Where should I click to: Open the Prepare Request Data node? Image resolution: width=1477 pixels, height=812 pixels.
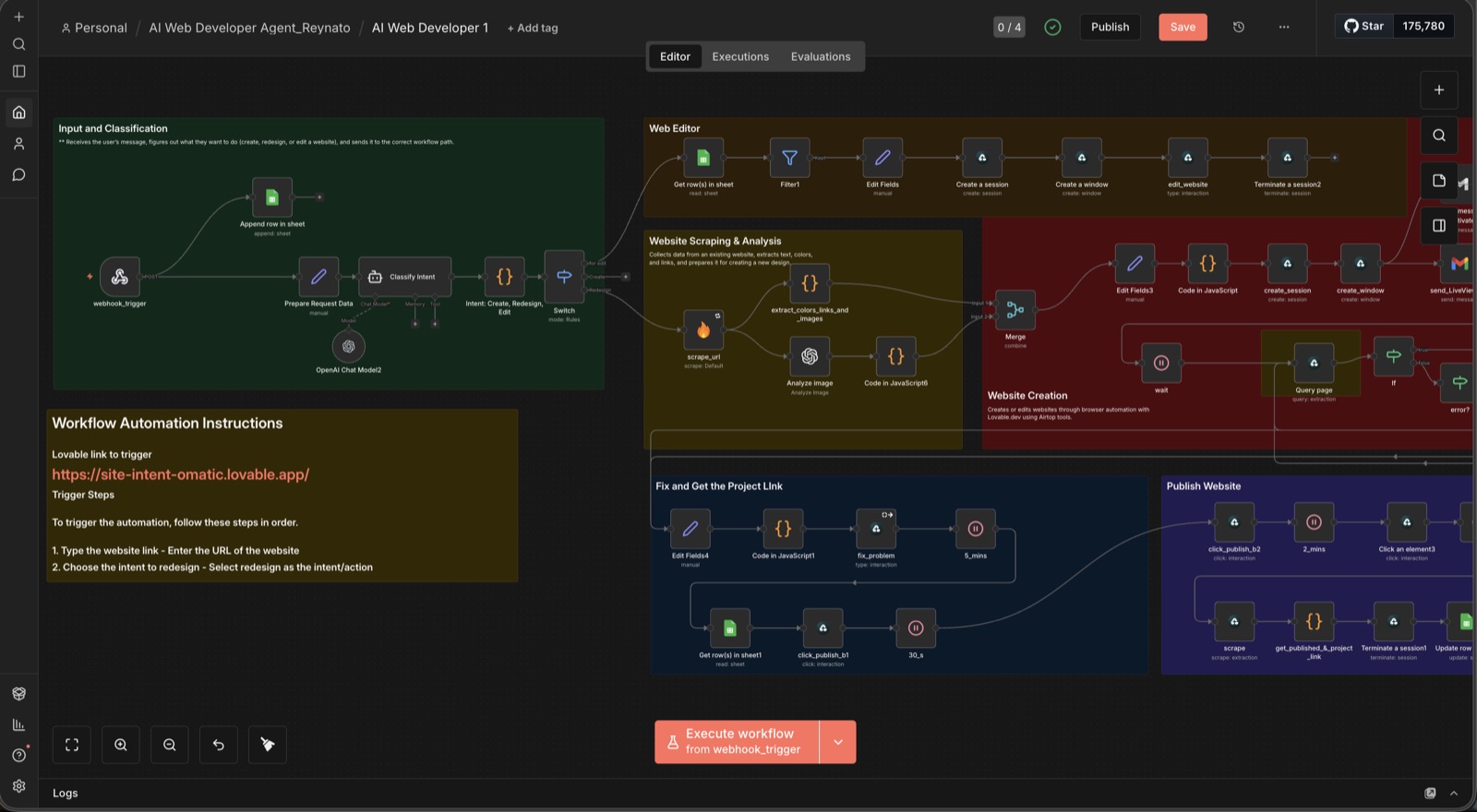318,276
